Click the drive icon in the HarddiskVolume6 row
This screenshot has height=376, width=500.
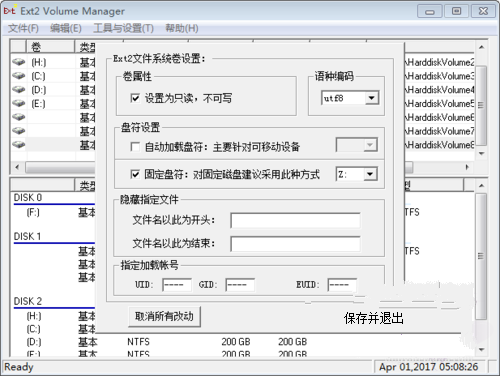19,117
